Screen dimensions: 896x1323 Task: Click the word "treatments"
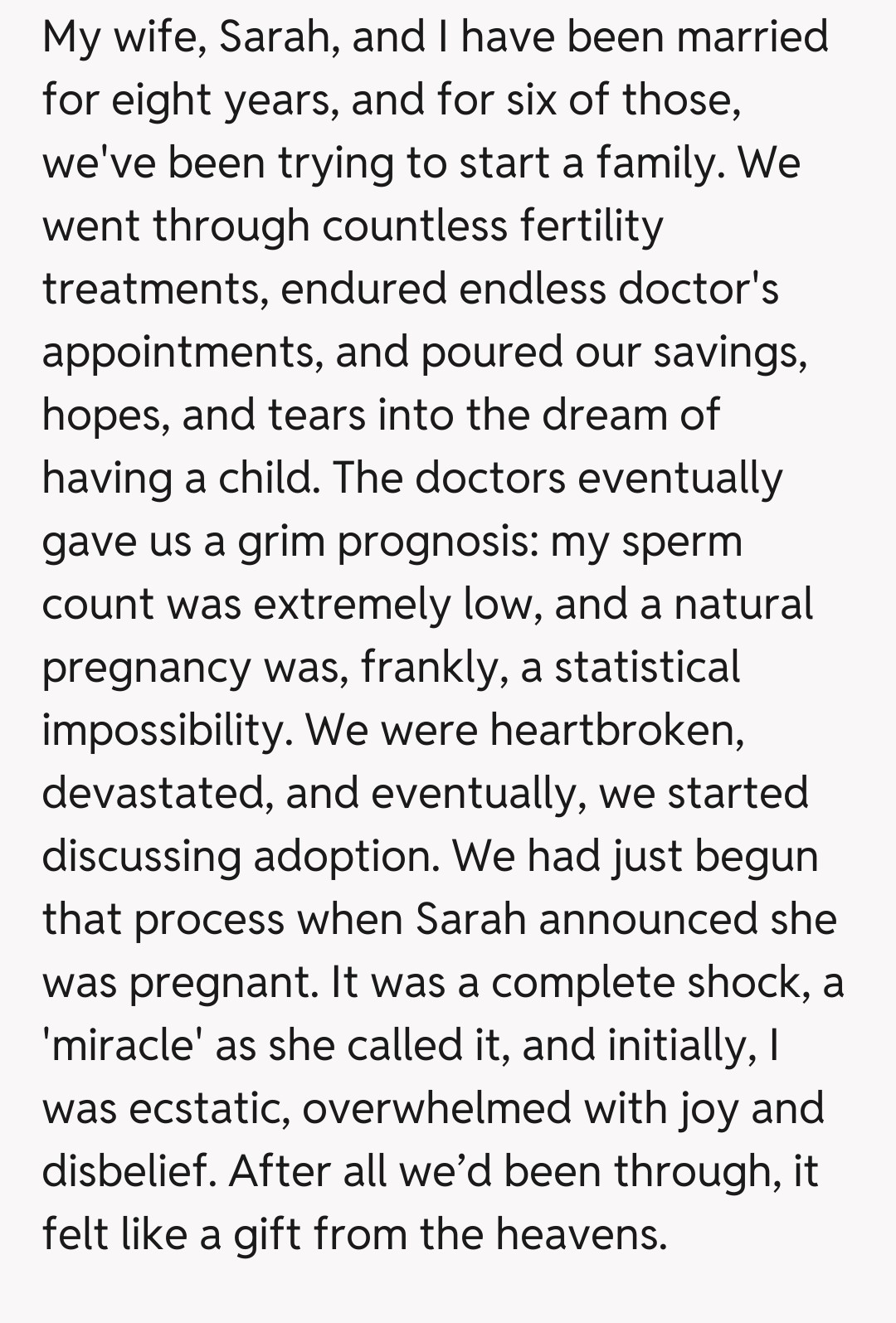(153, 289)
